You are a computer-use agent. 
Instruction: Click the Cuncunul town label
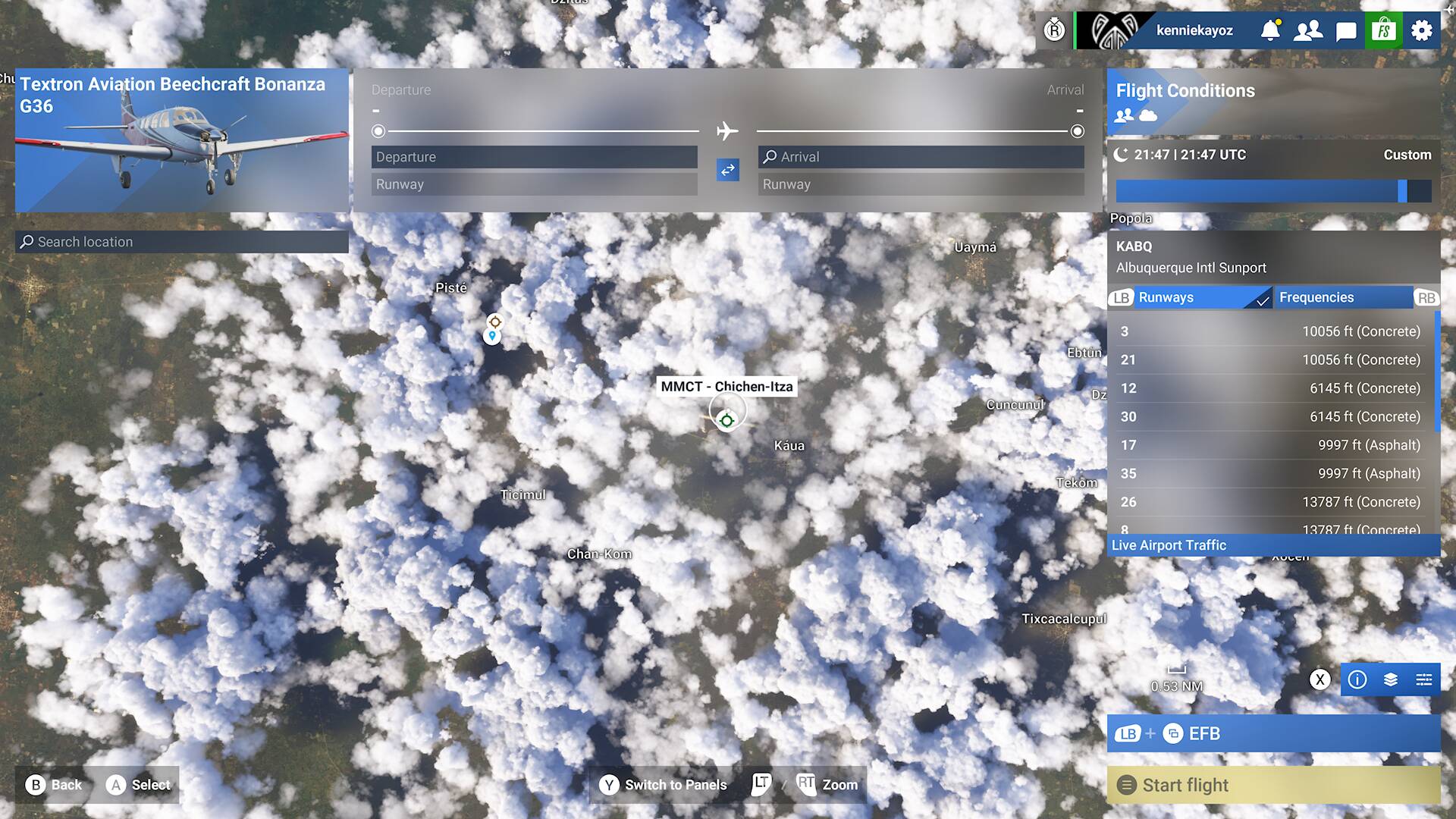pyautogui.click(x=1015, y=405)
